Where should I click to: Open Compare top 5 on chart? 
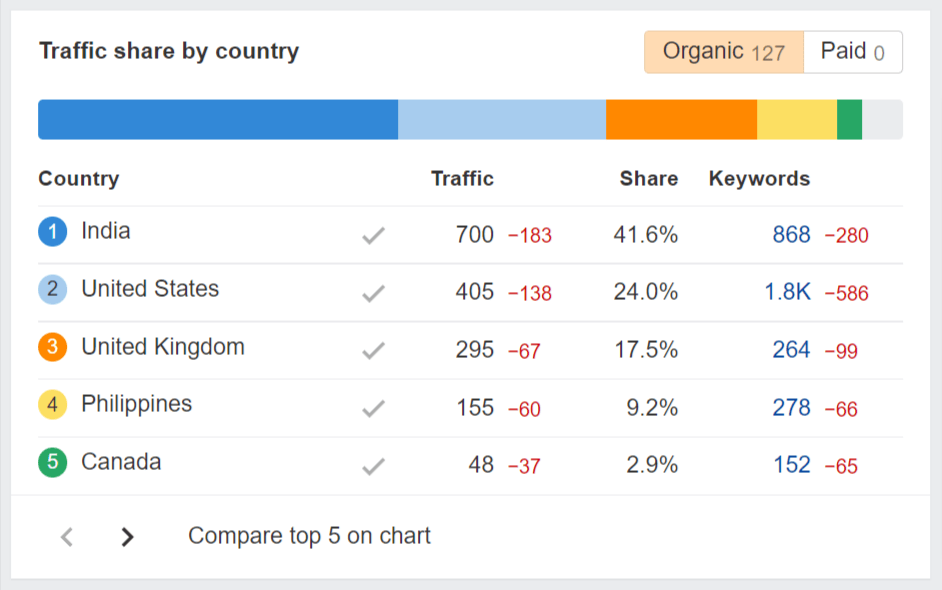coord(307,536)
